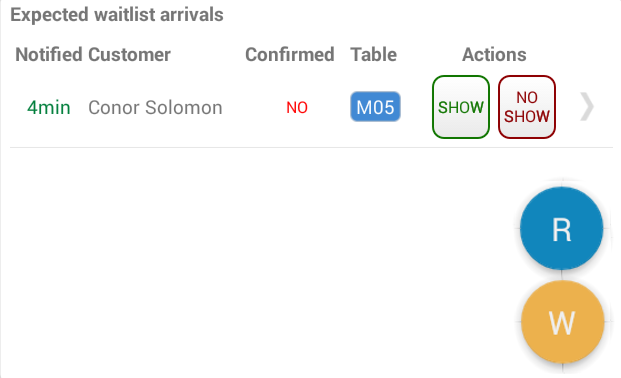
Task: Click the red NO confirmed status
Action: (x=297, y=107)
